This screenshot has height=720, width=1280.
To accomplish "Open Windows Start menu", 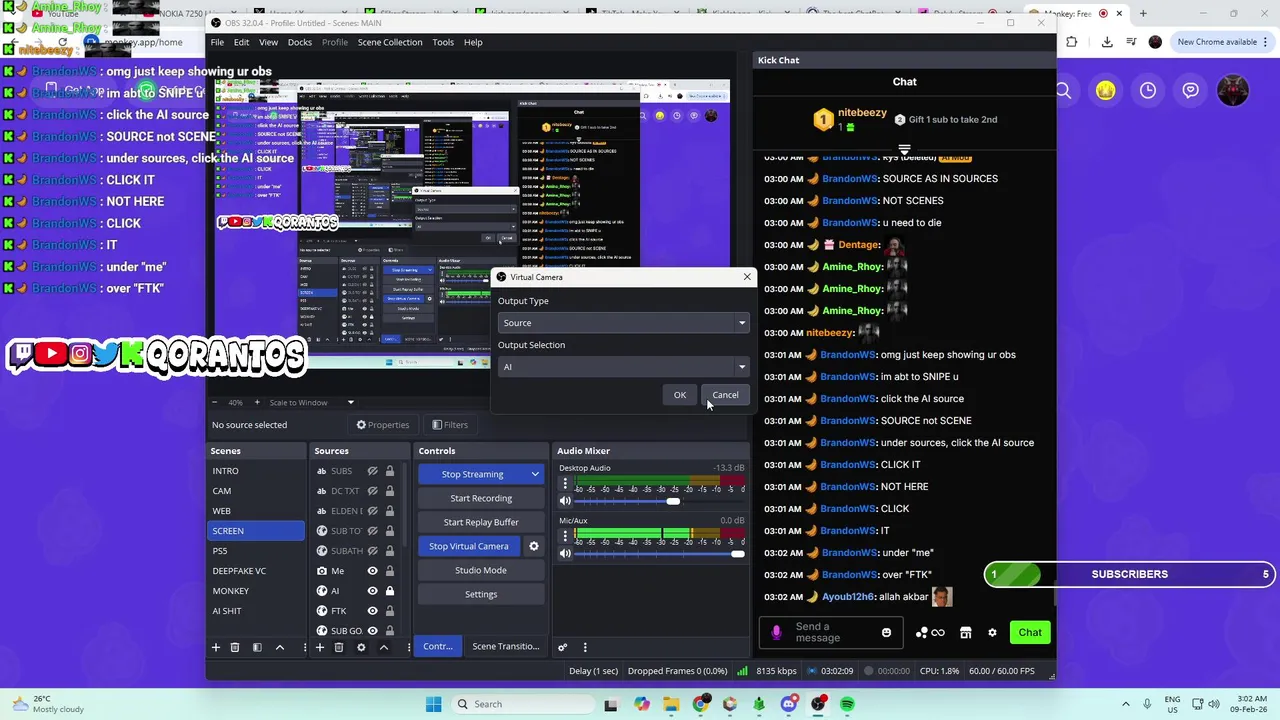I will pyautogui.click(x=433, y=704).
